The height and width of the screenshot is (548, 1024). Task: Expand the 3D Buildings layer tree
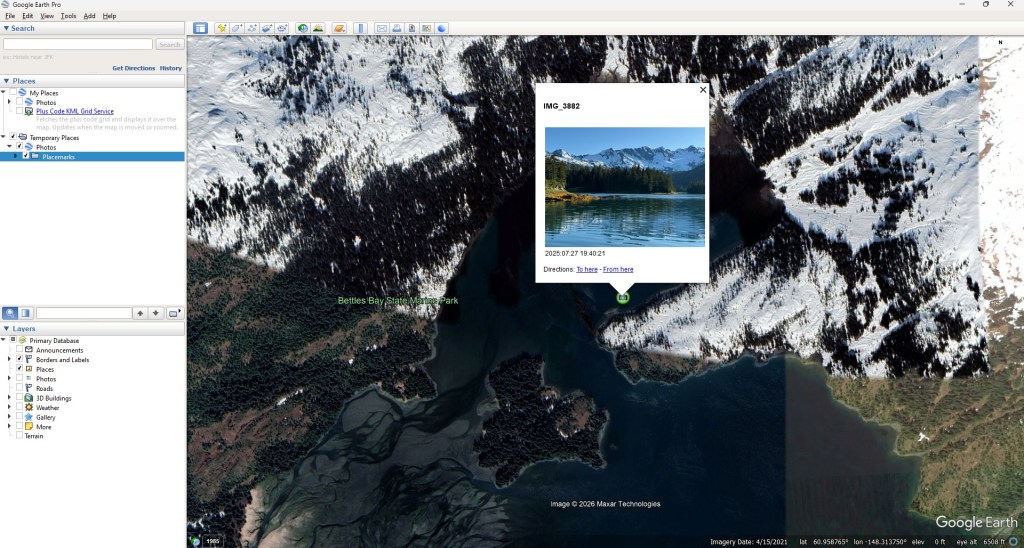9,398
